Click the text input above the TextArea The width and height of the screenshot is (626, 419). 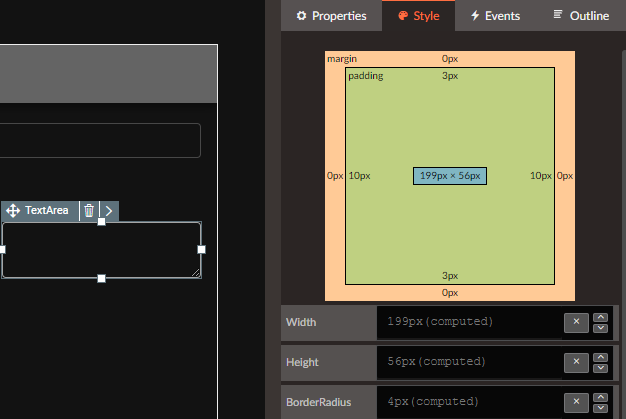[x=100, y=140]
